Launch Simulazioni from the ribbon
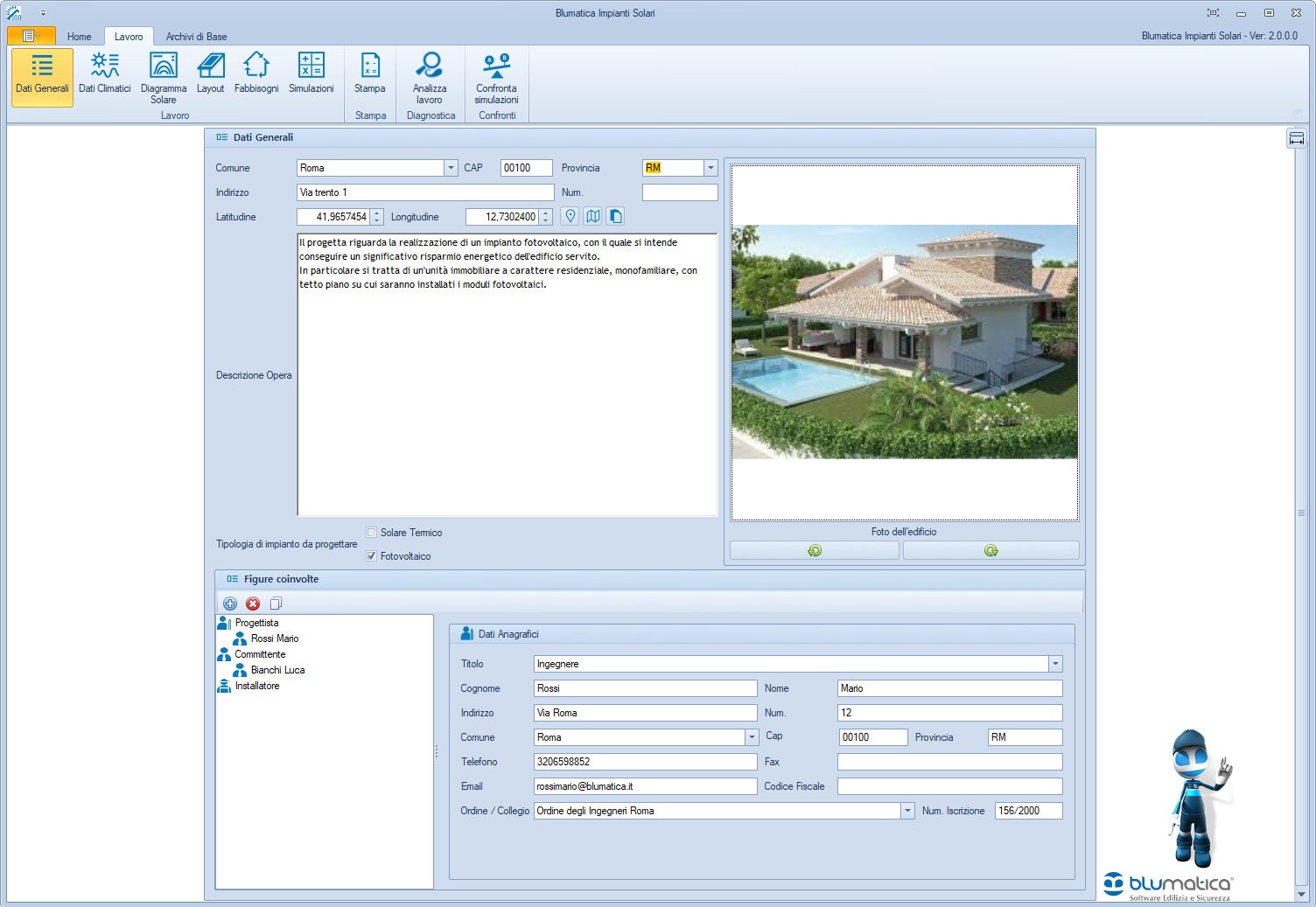Screen dimensions: 1316x907 coord(311,73)
